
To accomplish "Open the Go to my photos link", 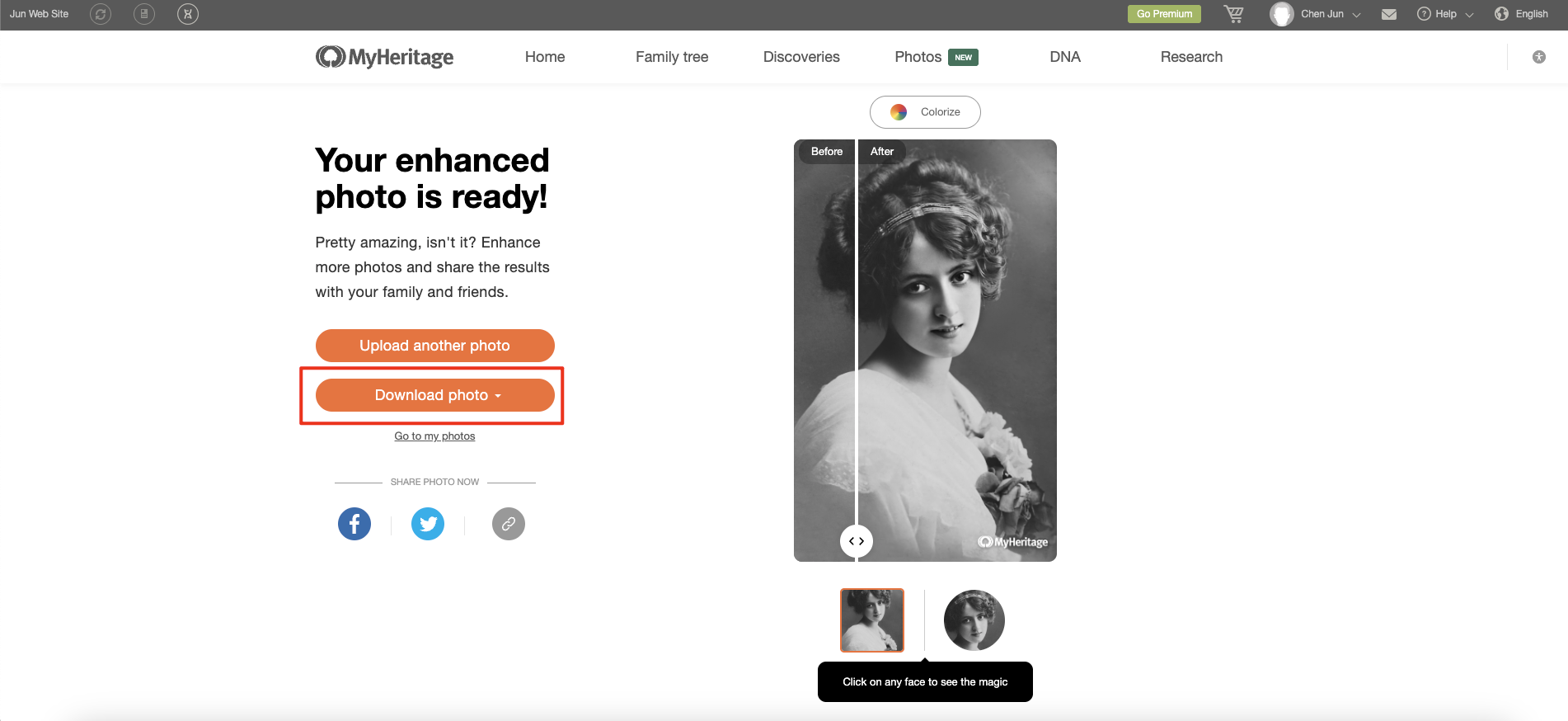I will [x=434, y=436].
